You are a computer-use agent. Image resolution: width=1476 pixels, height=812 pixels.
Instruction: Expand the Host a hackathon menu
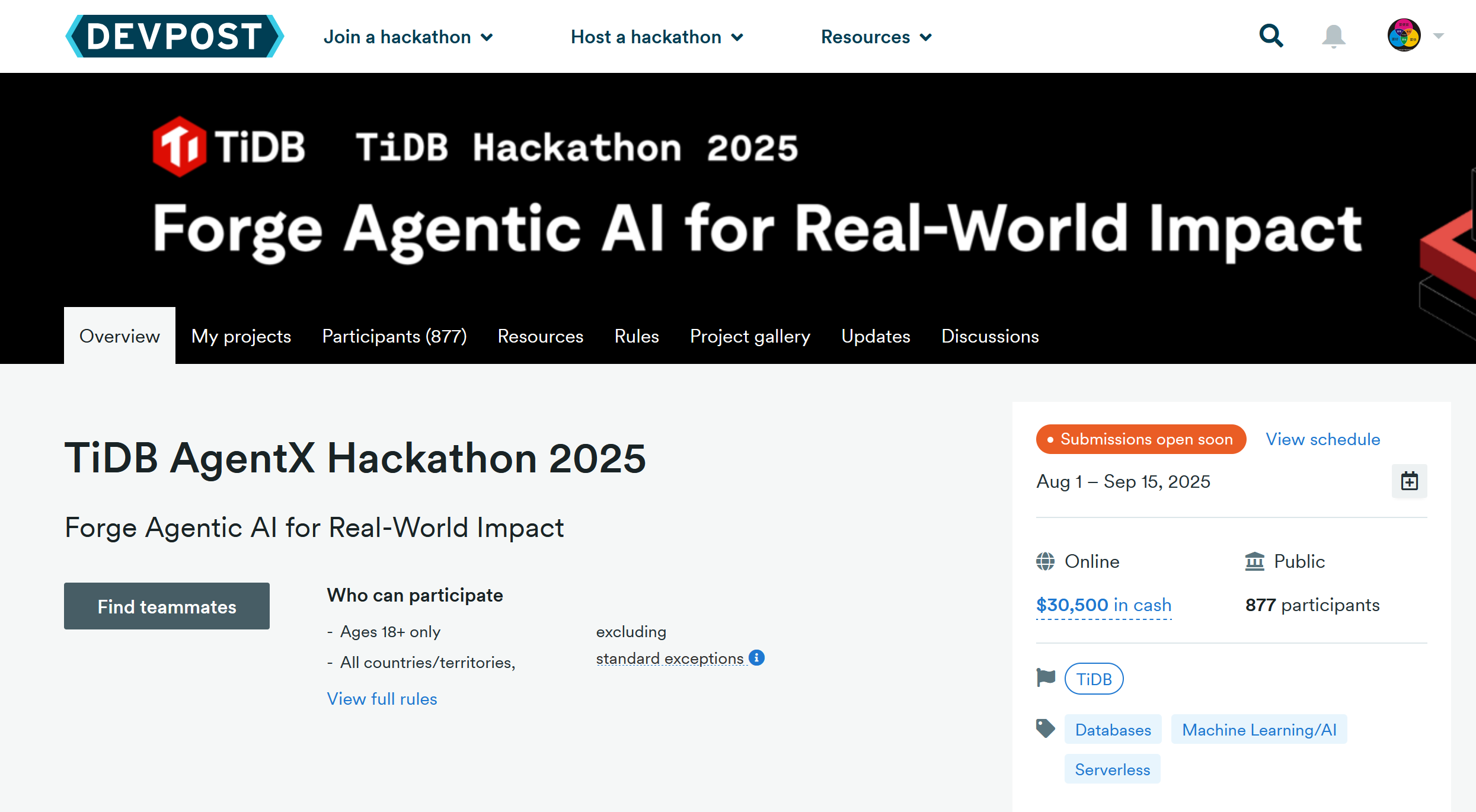657,37
